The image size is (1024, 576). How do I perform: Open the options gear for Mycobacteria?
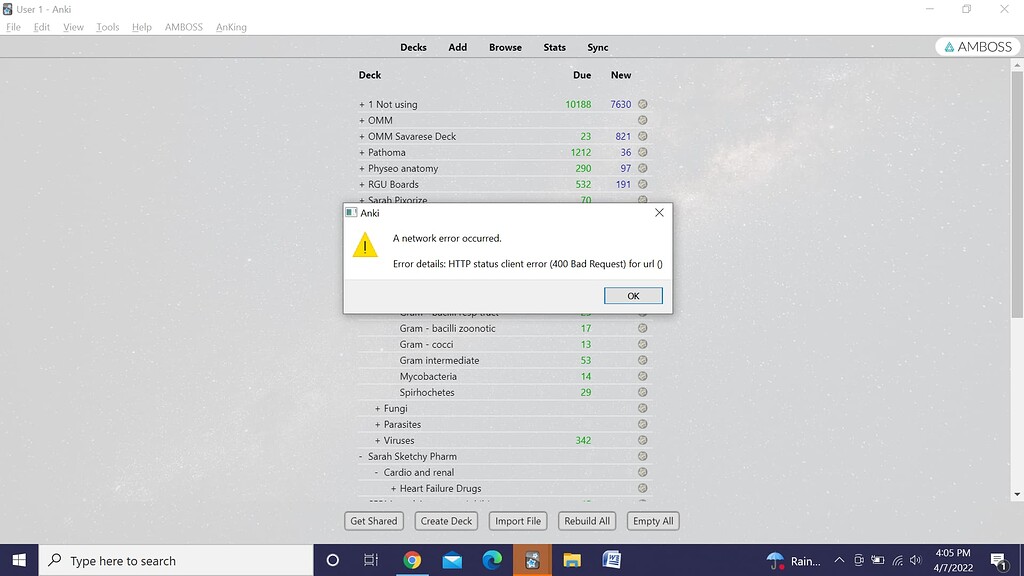pyautogui.click(x=641, y=376)
